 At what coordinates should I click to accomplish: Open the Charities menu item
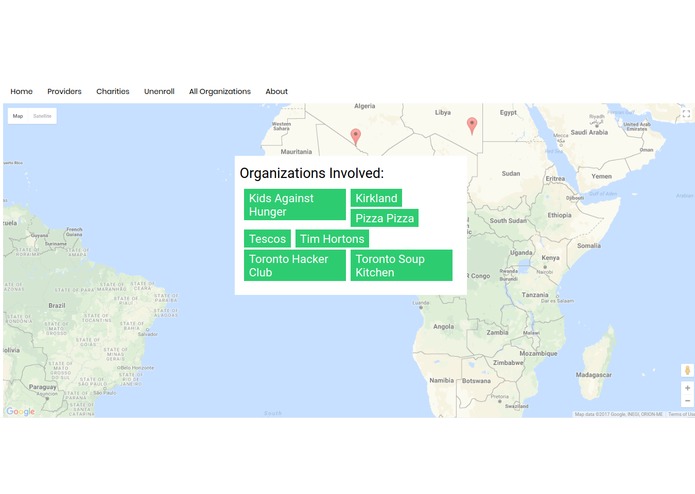pos(113,91)
